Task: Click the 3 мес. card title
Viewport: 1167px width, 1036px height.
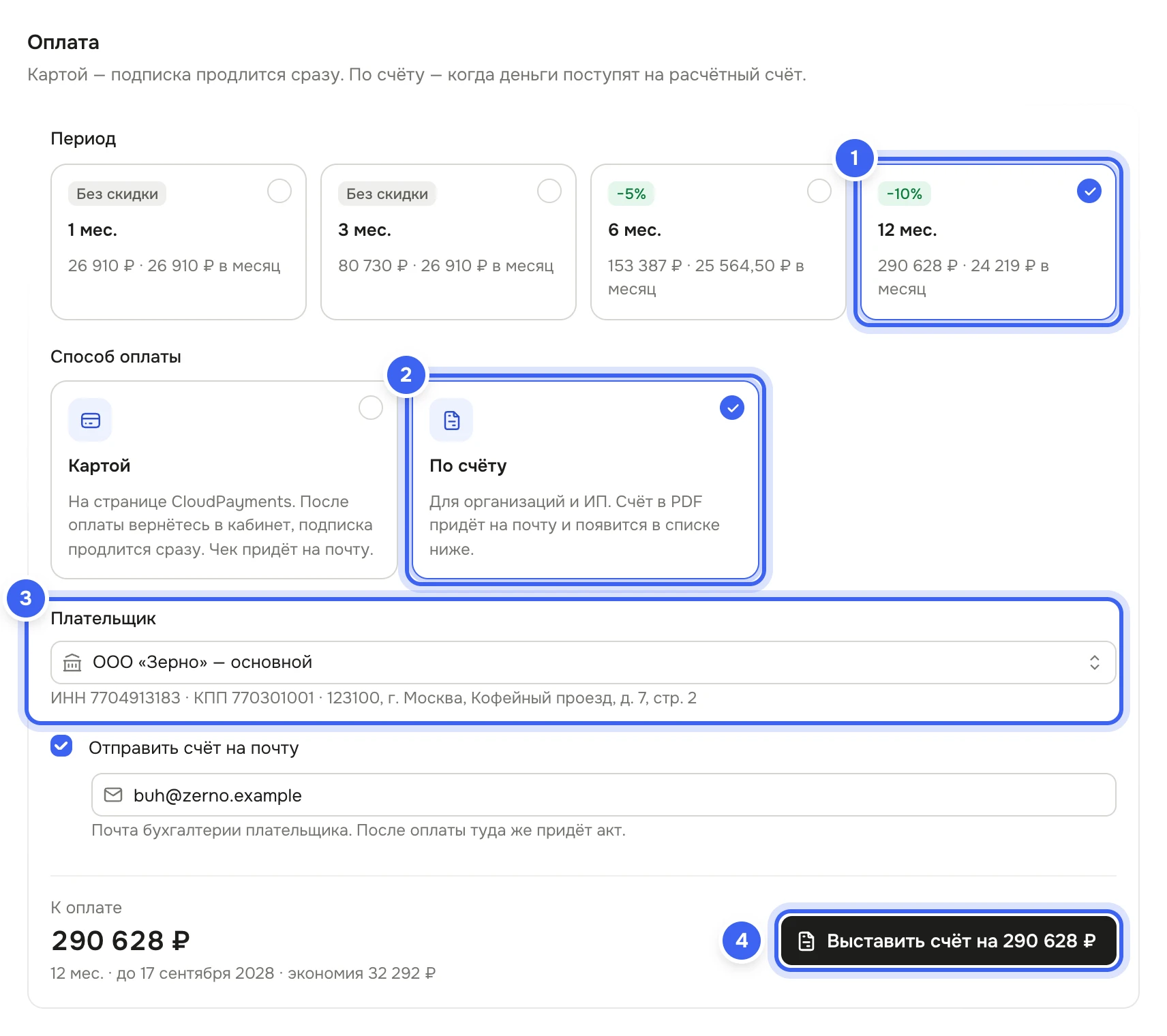Action: (x=365, y=230)
